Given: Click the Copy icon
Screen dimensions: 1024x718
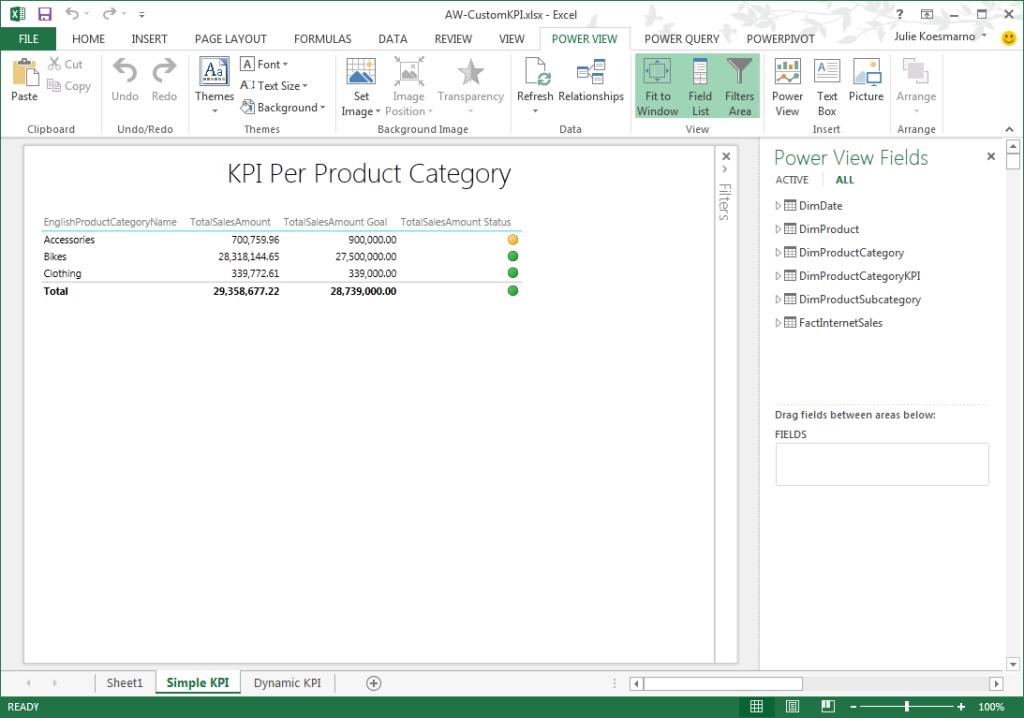Looking at the screenshot, I should coord(54,85).
